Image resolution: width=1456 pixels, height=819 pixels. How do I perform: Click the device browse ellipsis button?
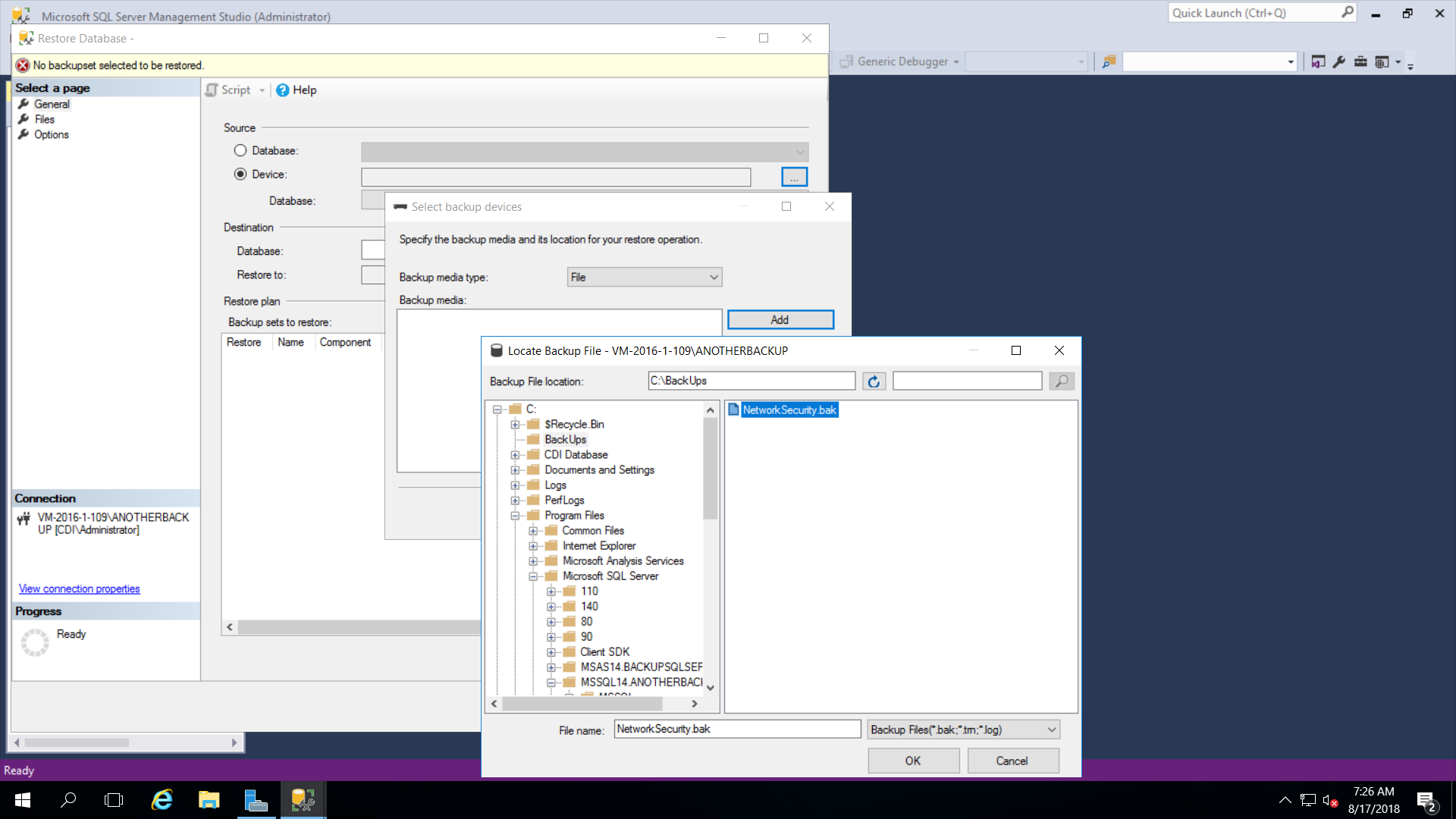[x=794, y=177]
